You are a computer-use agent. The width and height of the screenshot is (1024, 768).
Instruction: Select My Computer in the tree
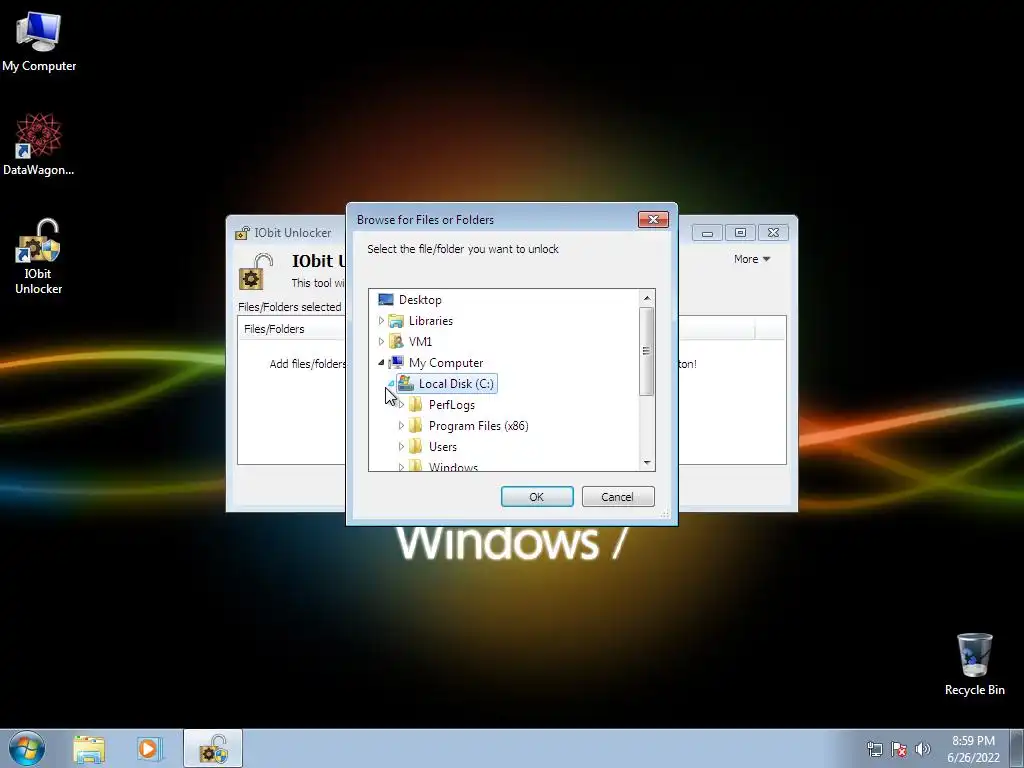(x=445, y=362)
